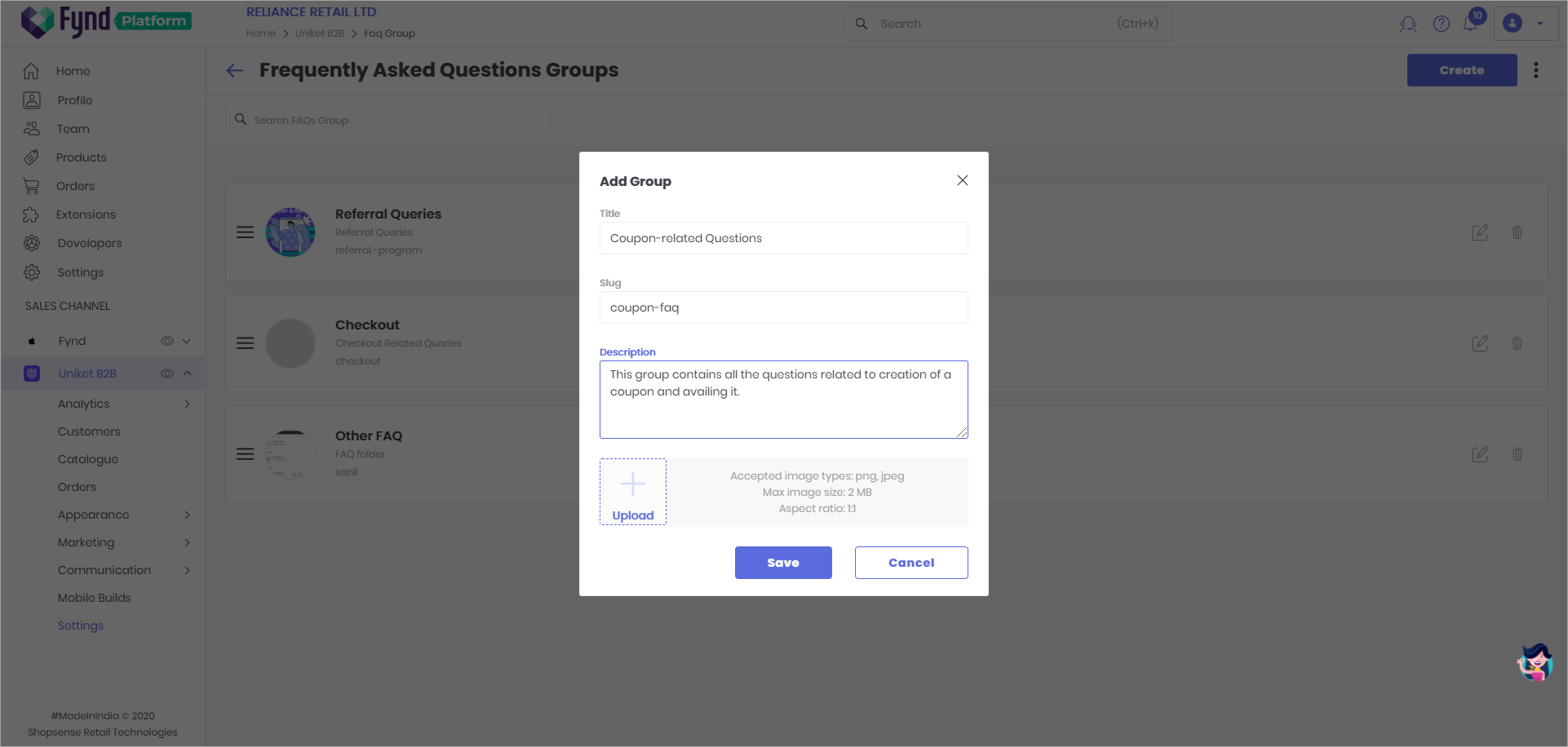Click the Create button
Viewport: 1568px width, 747px height.
pyautogui.click(x=1462, y=70)
